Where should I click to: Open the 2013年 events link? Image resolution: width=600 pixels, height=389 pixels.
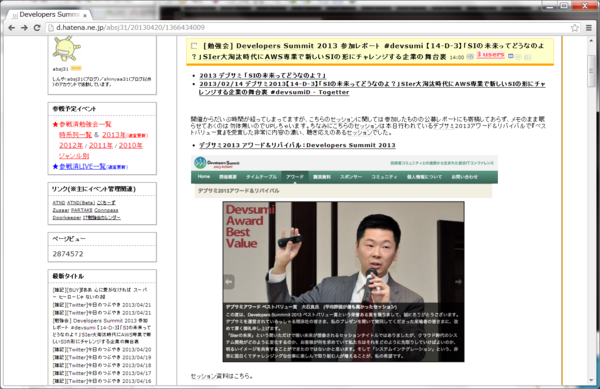[114, 135]
